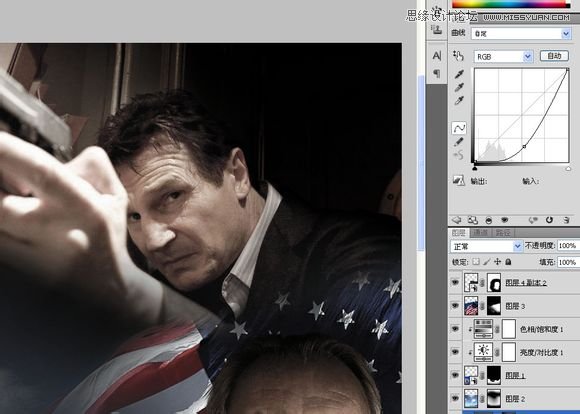Select the mask thumbnail of 图层 1

click(x=494, y=376)
